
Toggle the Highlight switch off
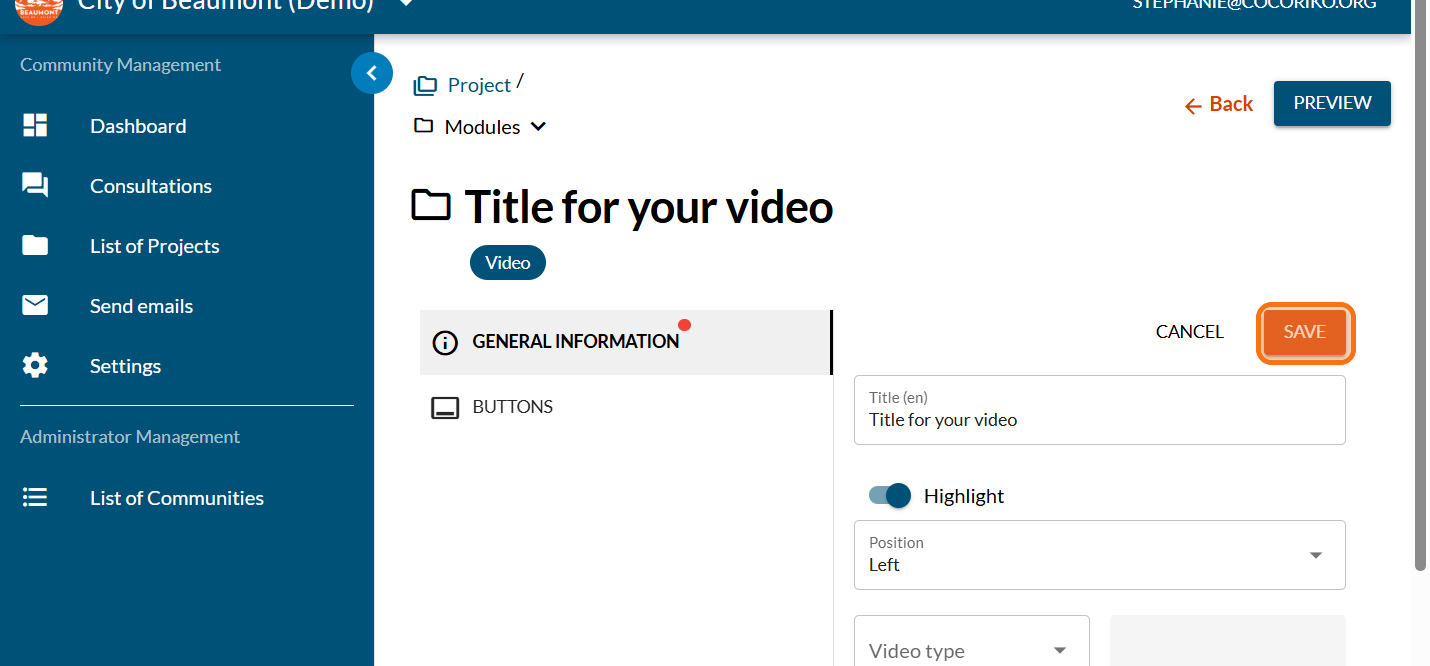click(890, 496)
